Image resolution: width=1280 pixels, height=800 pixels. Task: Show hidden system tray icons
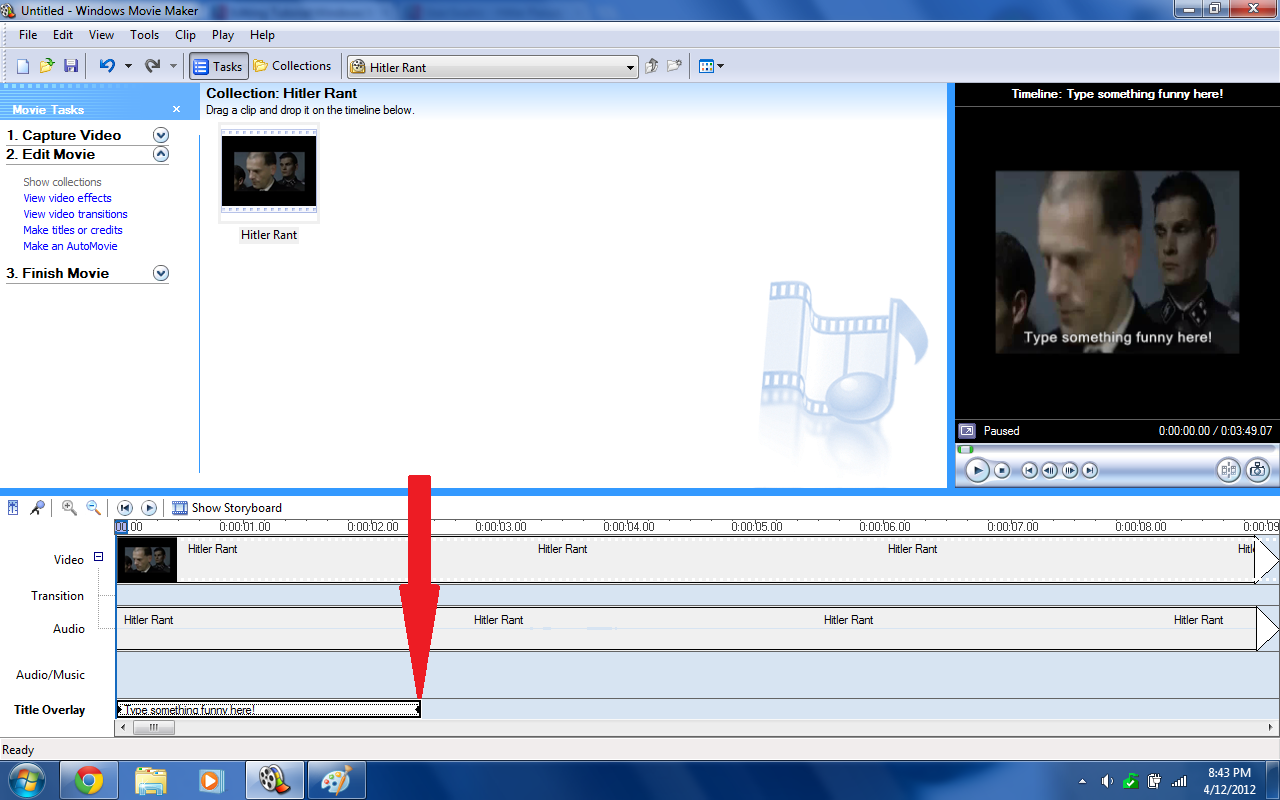(1083, 781)
